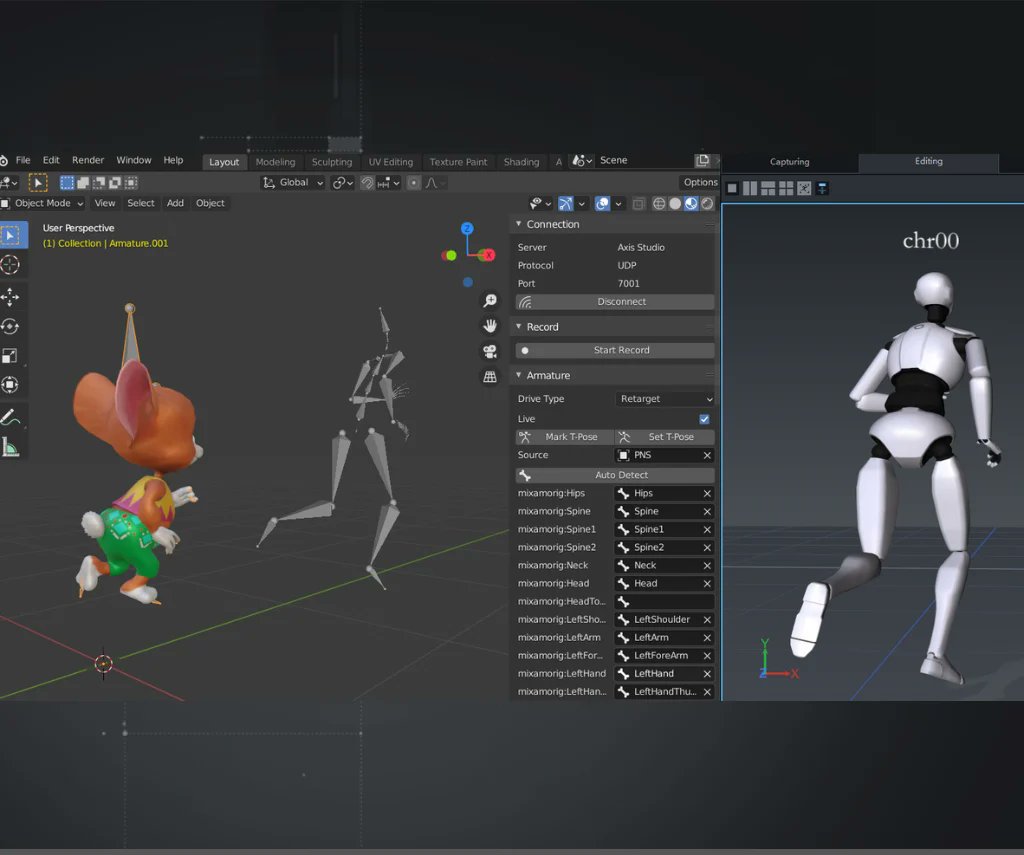Choose the invert selection mode icon
1024x855 pixels.
(115, 183)
